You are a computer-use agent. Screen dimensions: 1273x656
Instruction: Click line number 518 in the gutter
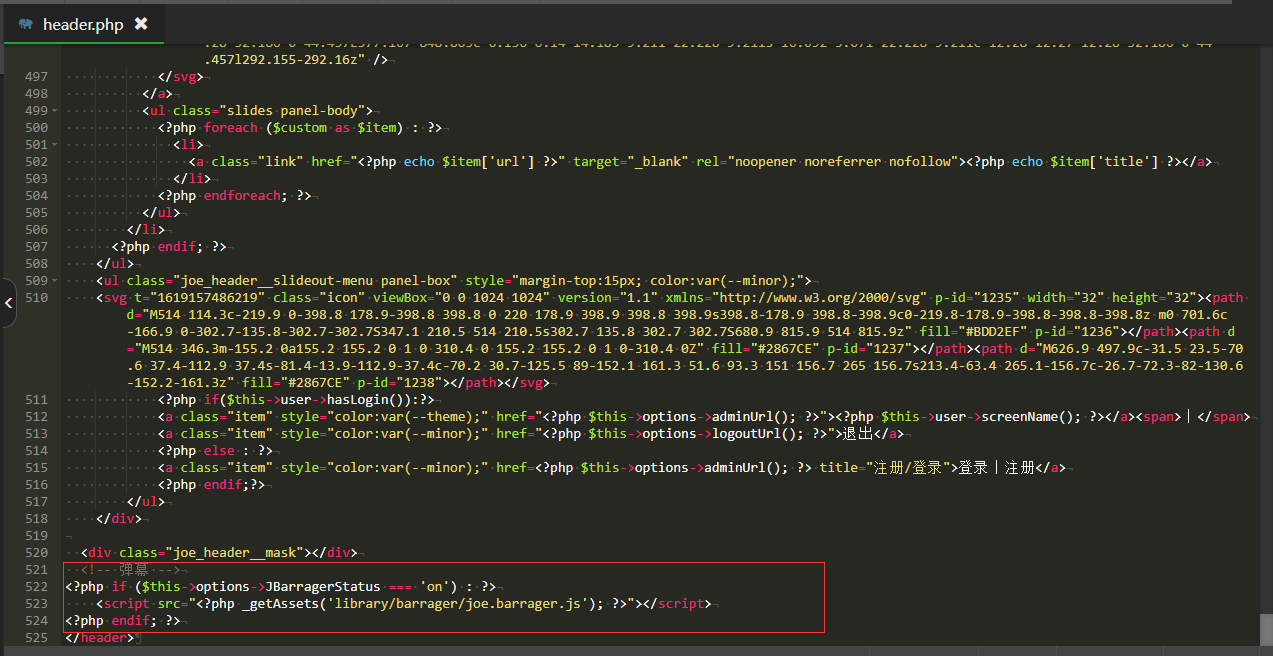click(x=36, y=518)
